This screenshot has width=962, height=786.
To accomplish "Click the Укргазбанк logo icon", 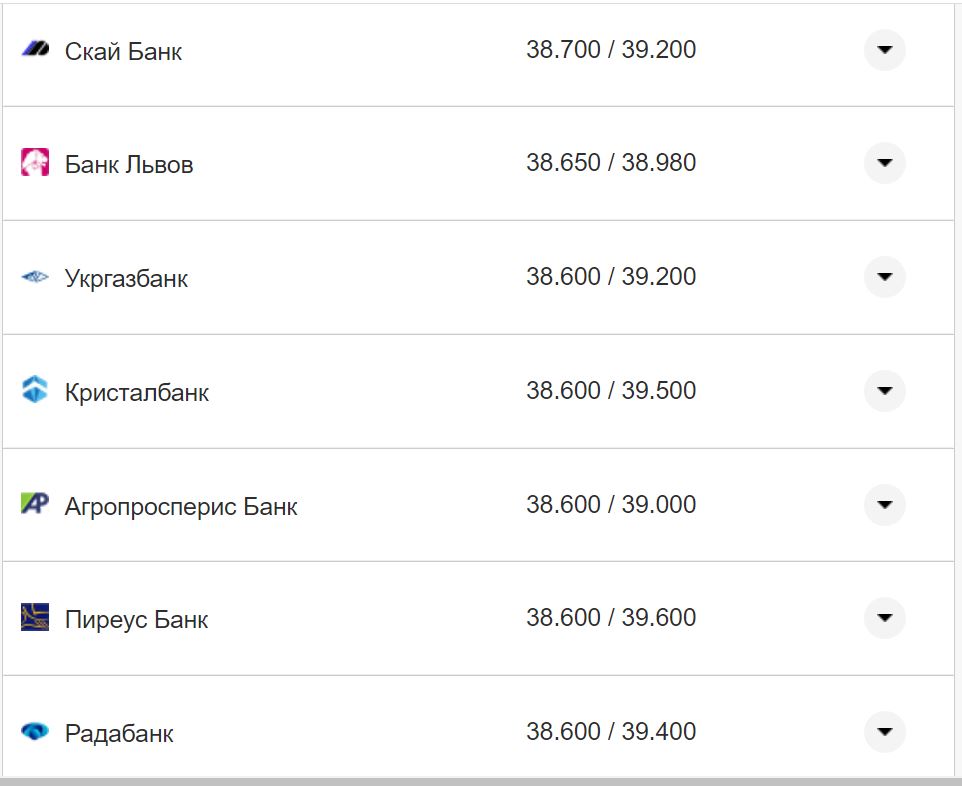I will click(35, 277).
